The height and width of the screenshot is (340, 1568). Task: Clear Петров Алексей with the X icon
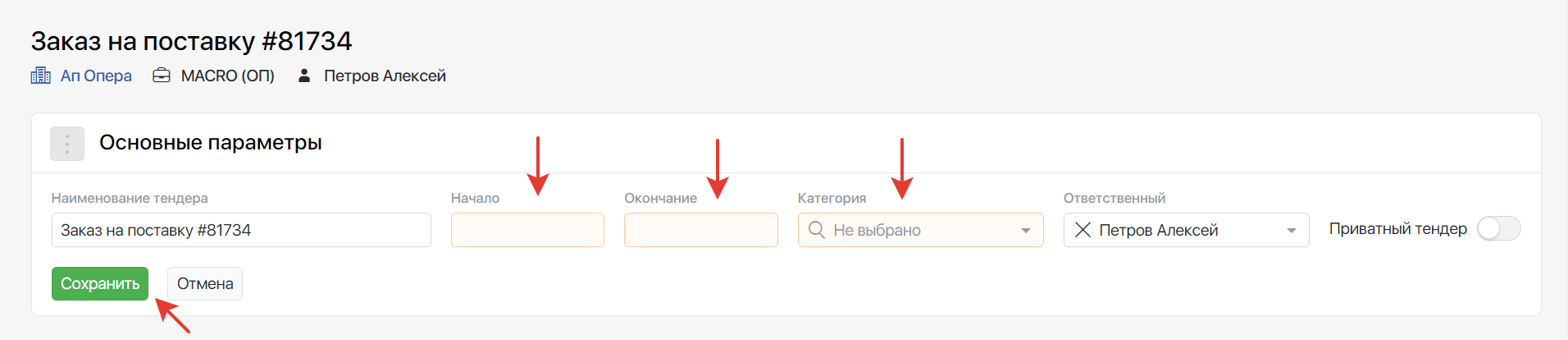click(x=1083, y=230)
